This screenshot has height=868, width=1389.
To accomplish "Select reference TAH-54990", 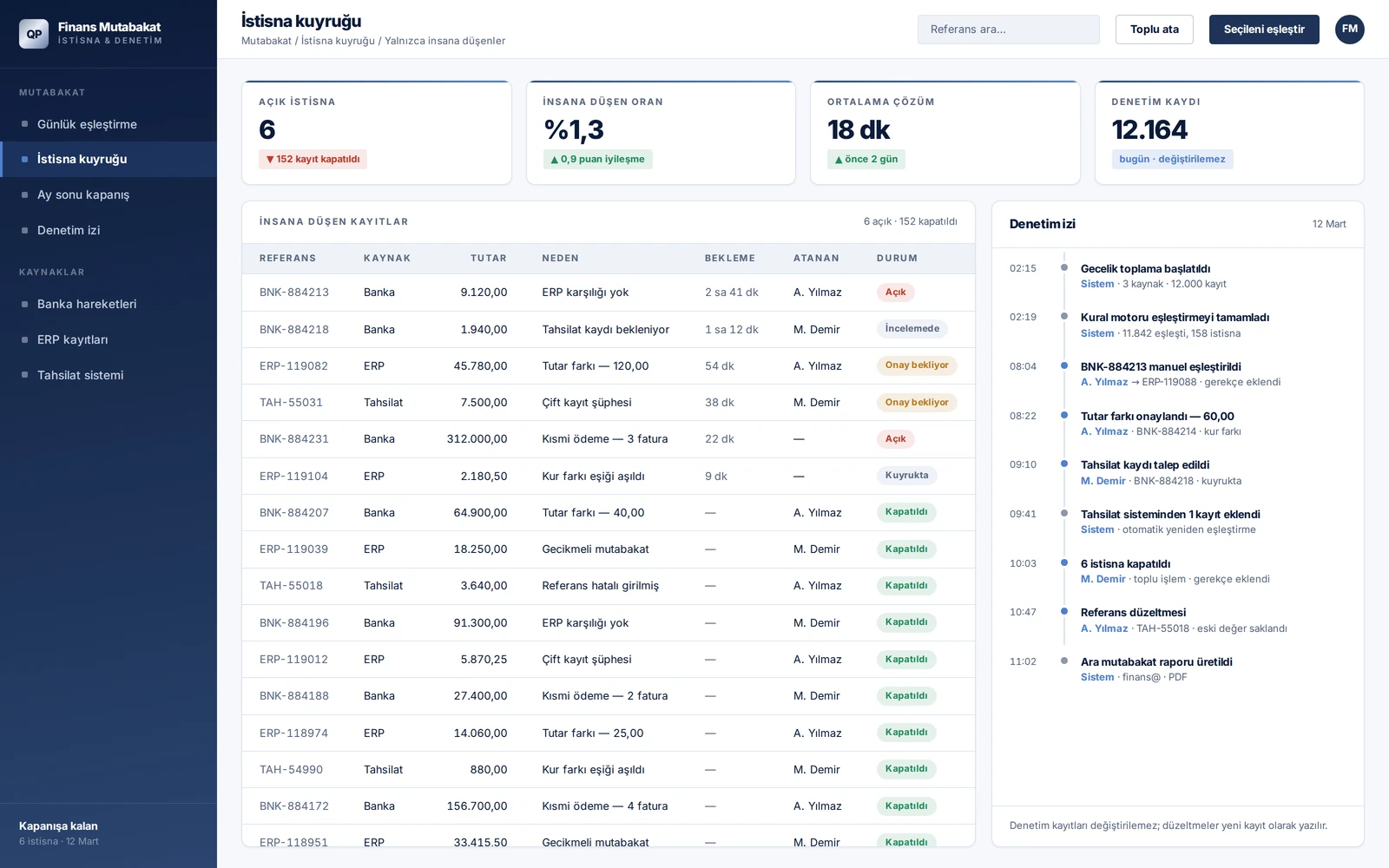I will pos(291,770).
